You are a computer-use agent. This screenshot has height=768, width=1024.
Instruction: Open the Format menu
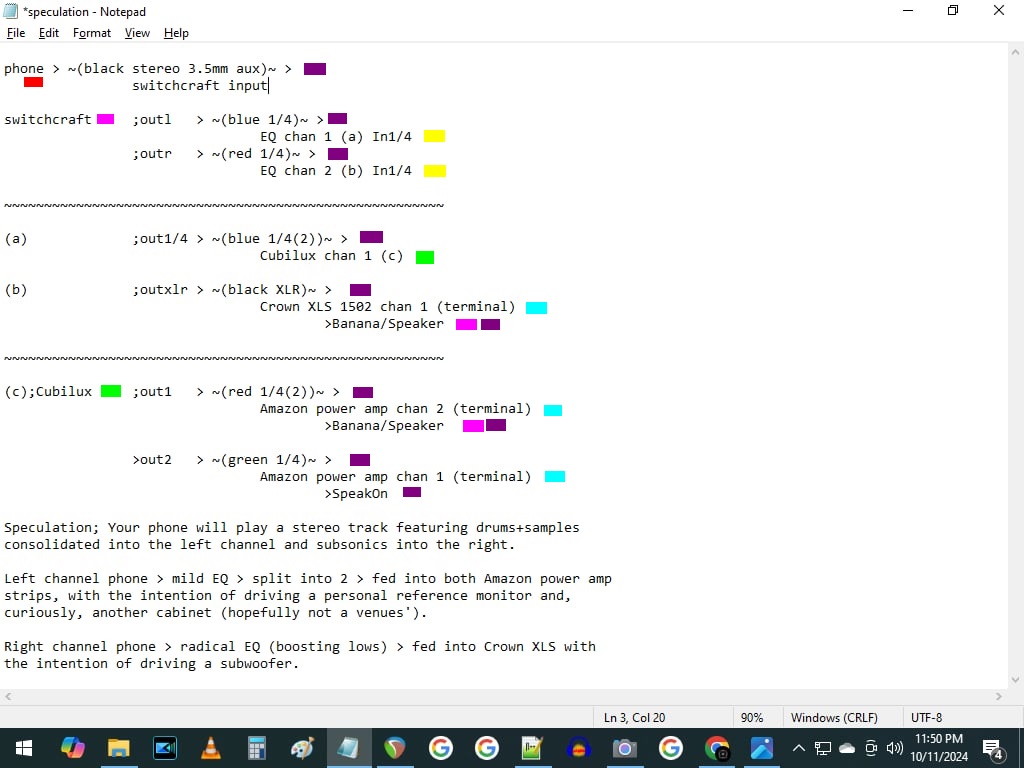click(x=92, y=33)
